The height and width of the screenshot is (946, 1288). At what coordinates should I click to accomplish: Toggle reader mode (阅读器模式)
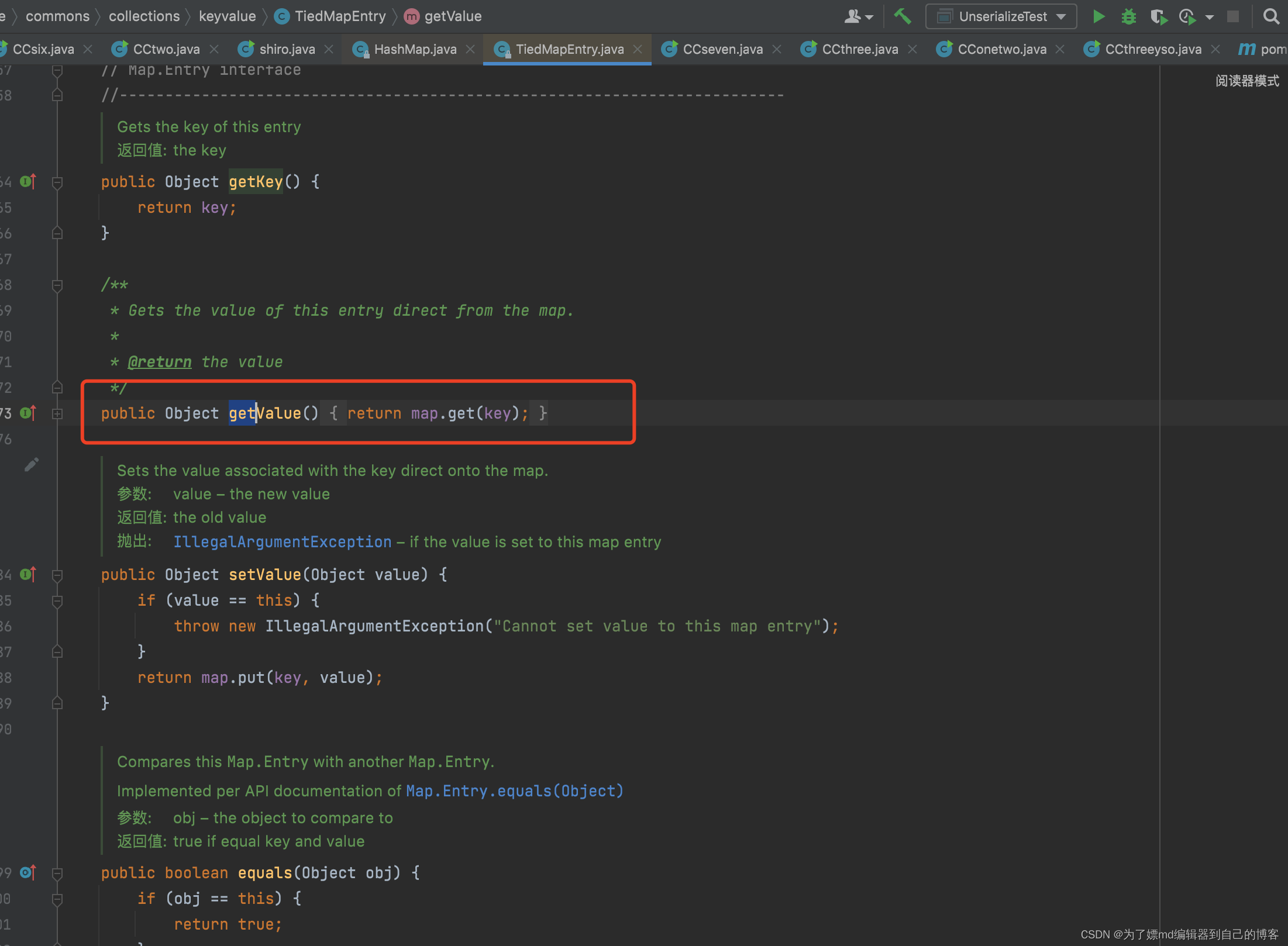tap(1247, 81)
